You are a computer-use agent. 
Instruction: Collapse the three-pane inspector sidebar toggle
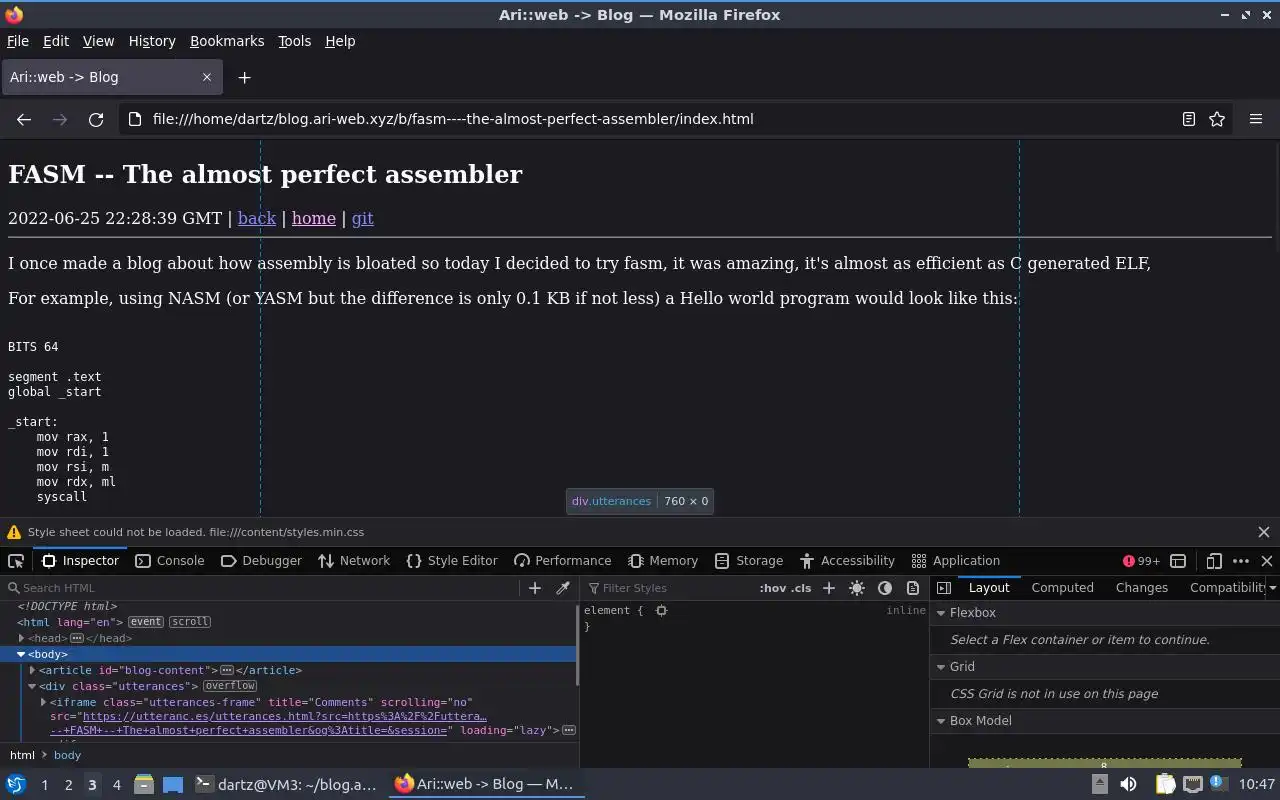(x=944, y=588)
